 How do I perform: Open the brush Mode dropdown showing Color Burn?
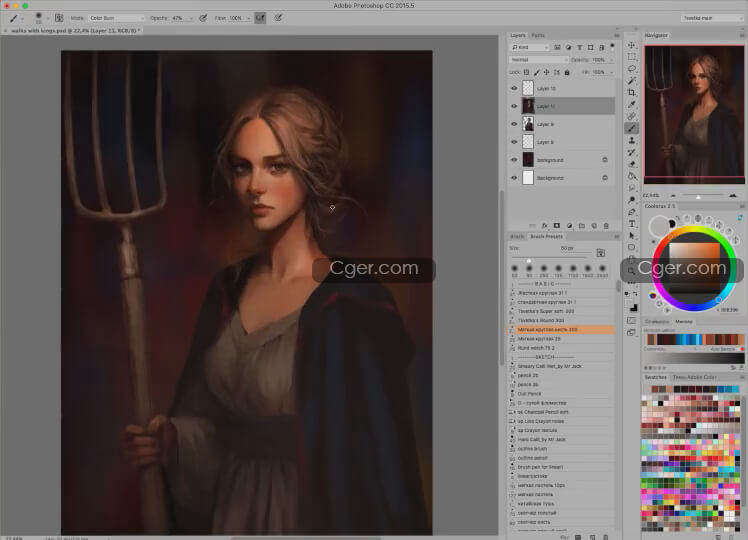[116, 18]
